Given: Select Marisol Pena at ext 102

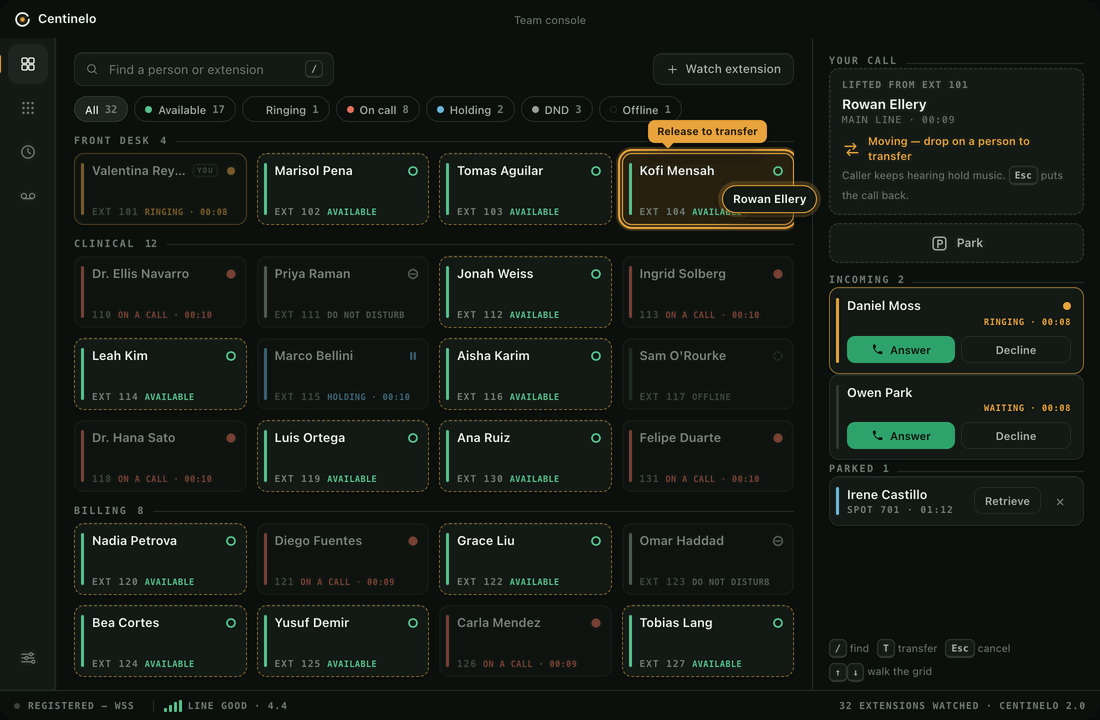Looking at the screenshot, I should (x=342, y=189).
